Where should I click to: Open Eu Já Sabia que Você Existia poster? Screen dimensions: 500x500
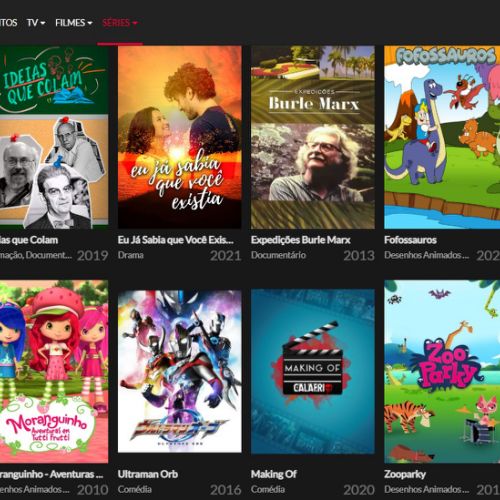(180, 137)
